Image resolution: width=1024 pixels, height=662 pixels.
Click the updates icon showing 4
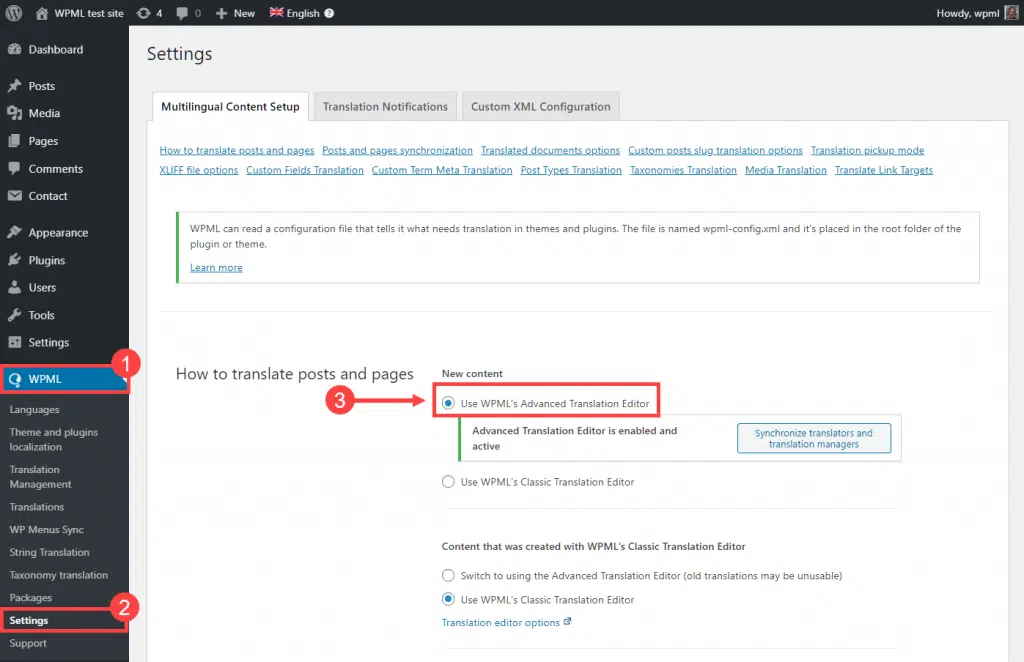[144, 13]
